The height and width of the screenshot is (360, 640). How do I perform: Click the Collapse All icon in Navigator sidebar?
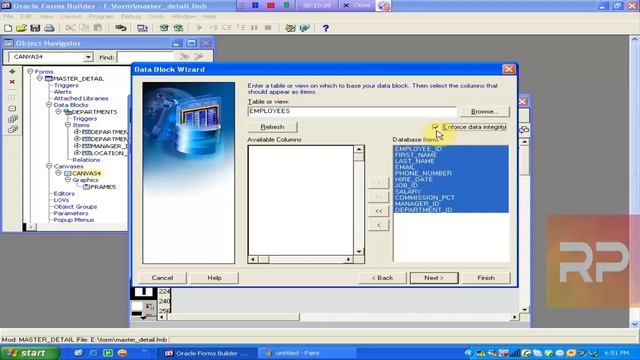[12, 129]
